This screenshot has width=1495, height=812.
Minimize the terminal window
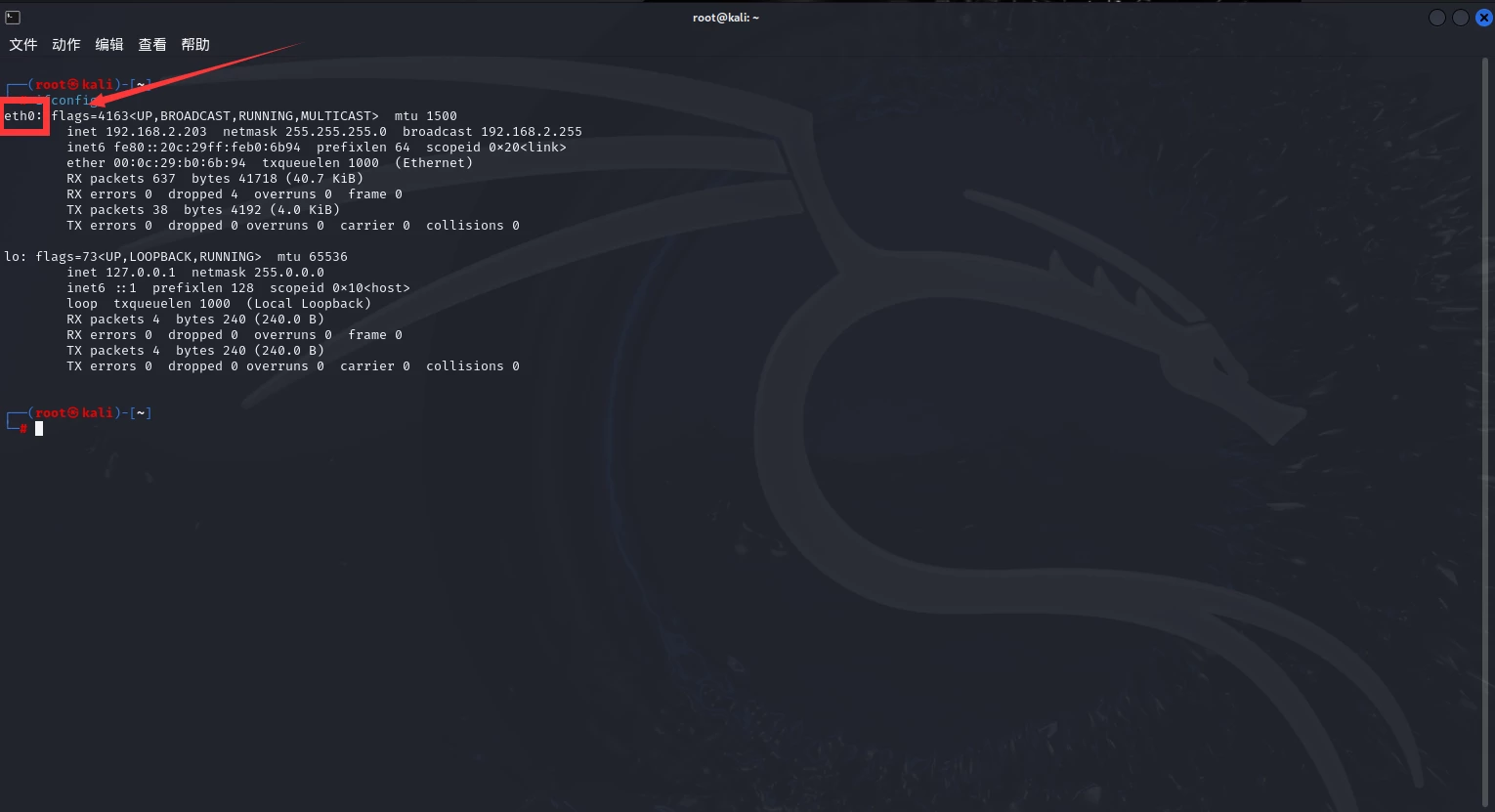click(x=1436, y=18)
